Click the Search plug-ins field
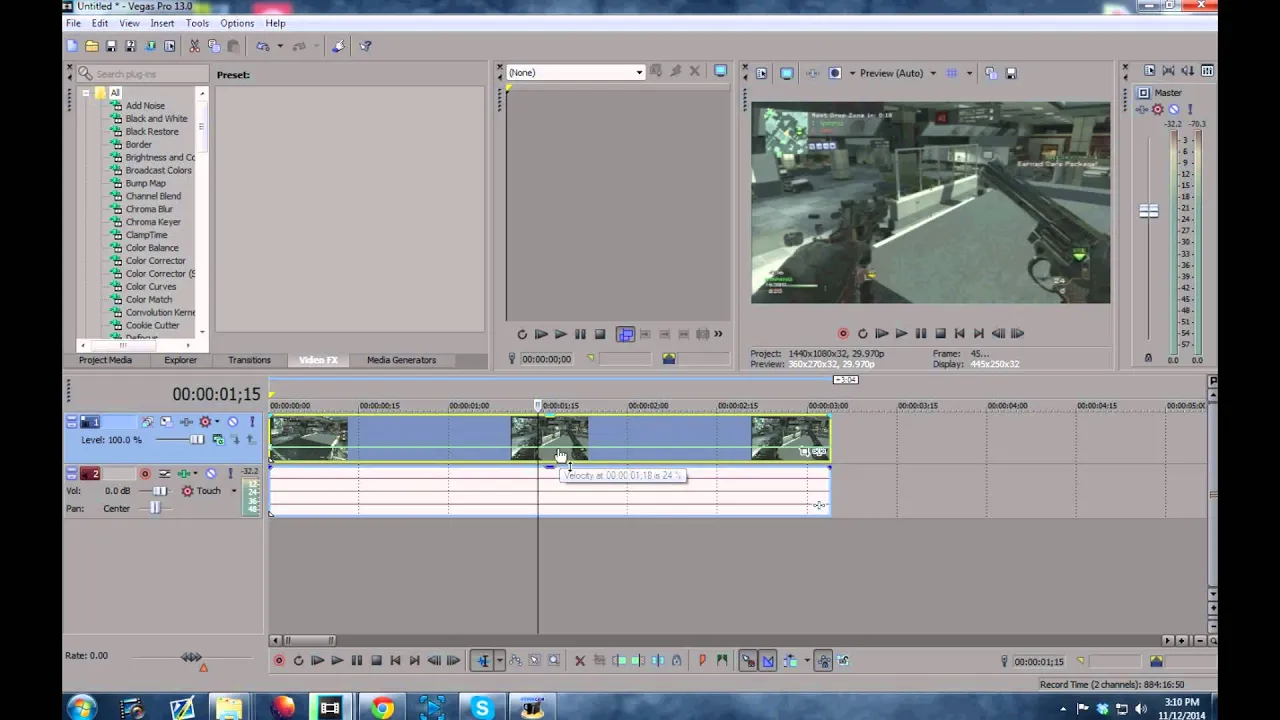Viewport: 1280px width, 720px height. 143,74
